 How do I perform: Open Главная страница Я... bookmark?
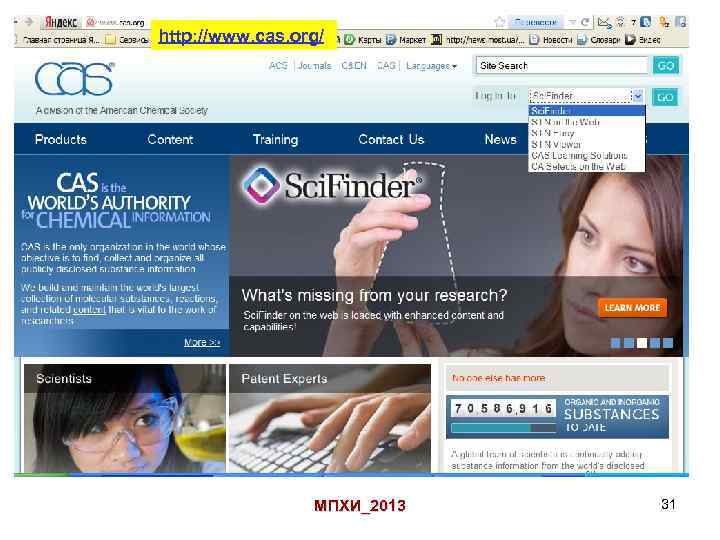coord(60,40)
